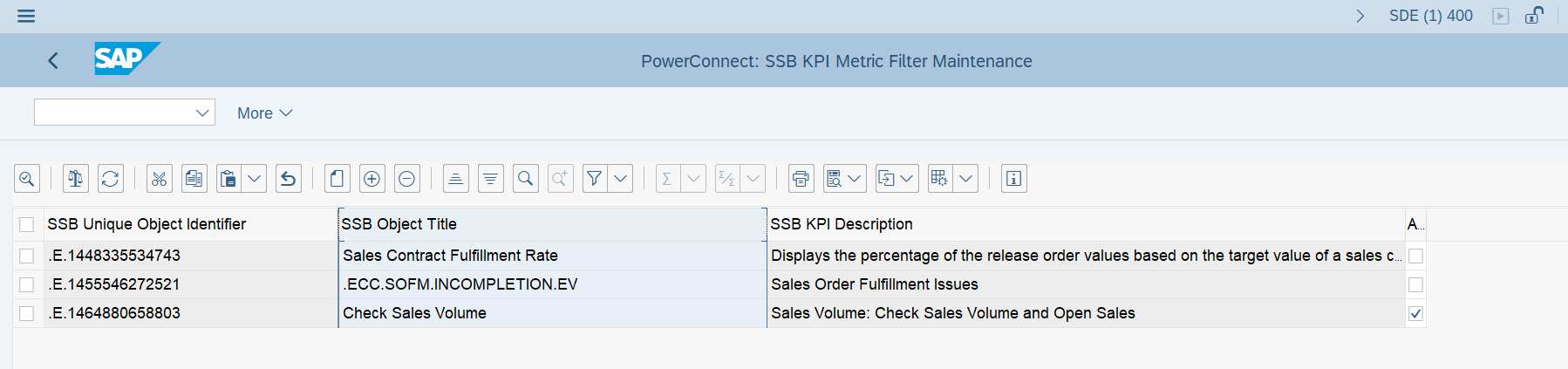
Task: Open the hamburger main menu
Action: pyautogui.click(x=26, y=16)
